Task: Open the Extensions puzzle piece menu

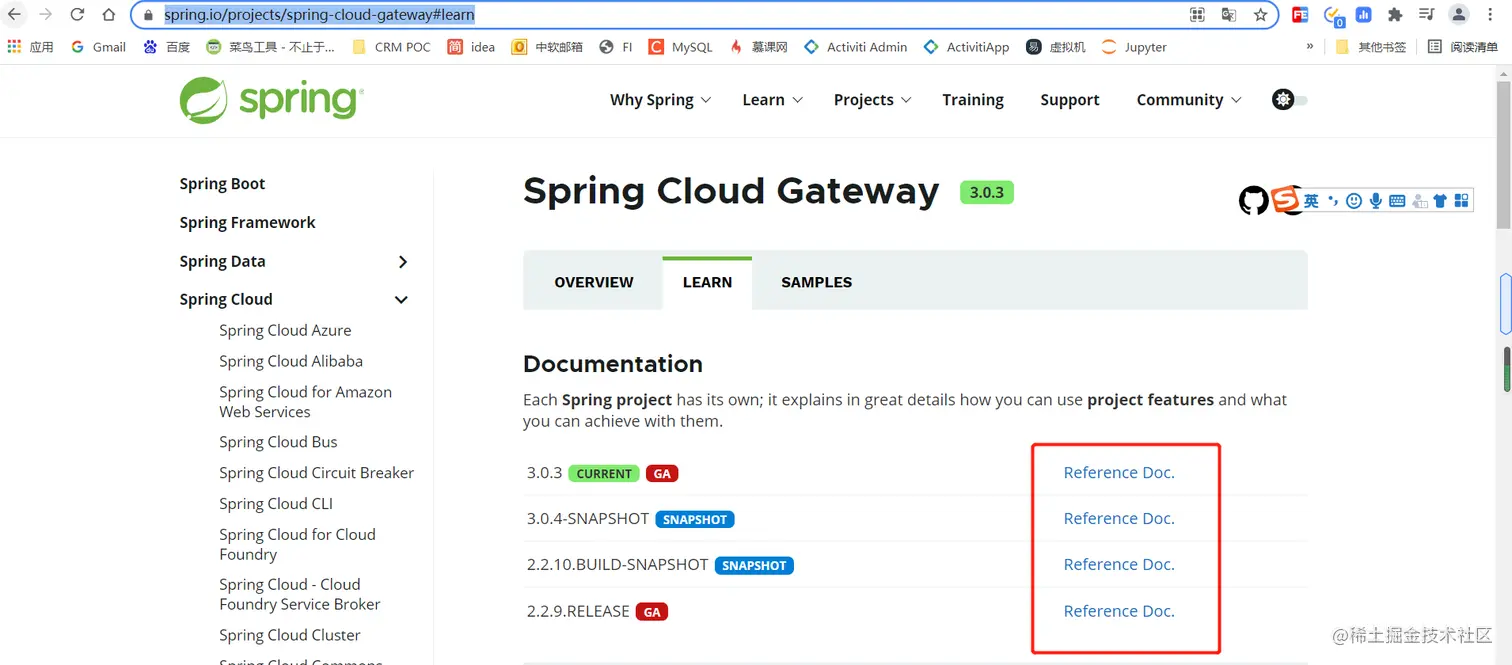Action: point(1395,15)
